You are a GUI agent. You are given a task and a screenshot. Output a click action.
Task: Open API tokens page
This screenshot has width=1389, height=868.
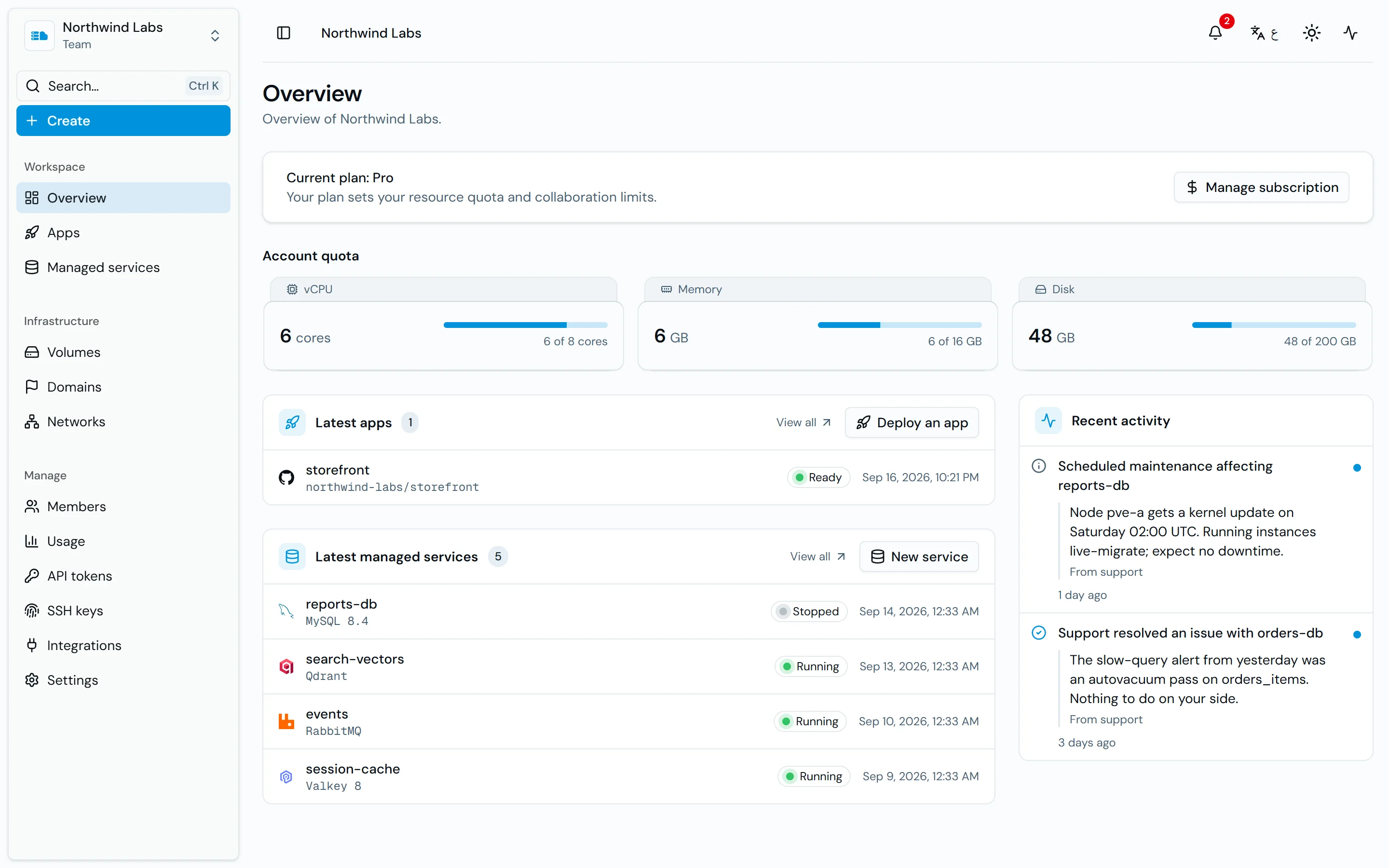tap(123, 576)
